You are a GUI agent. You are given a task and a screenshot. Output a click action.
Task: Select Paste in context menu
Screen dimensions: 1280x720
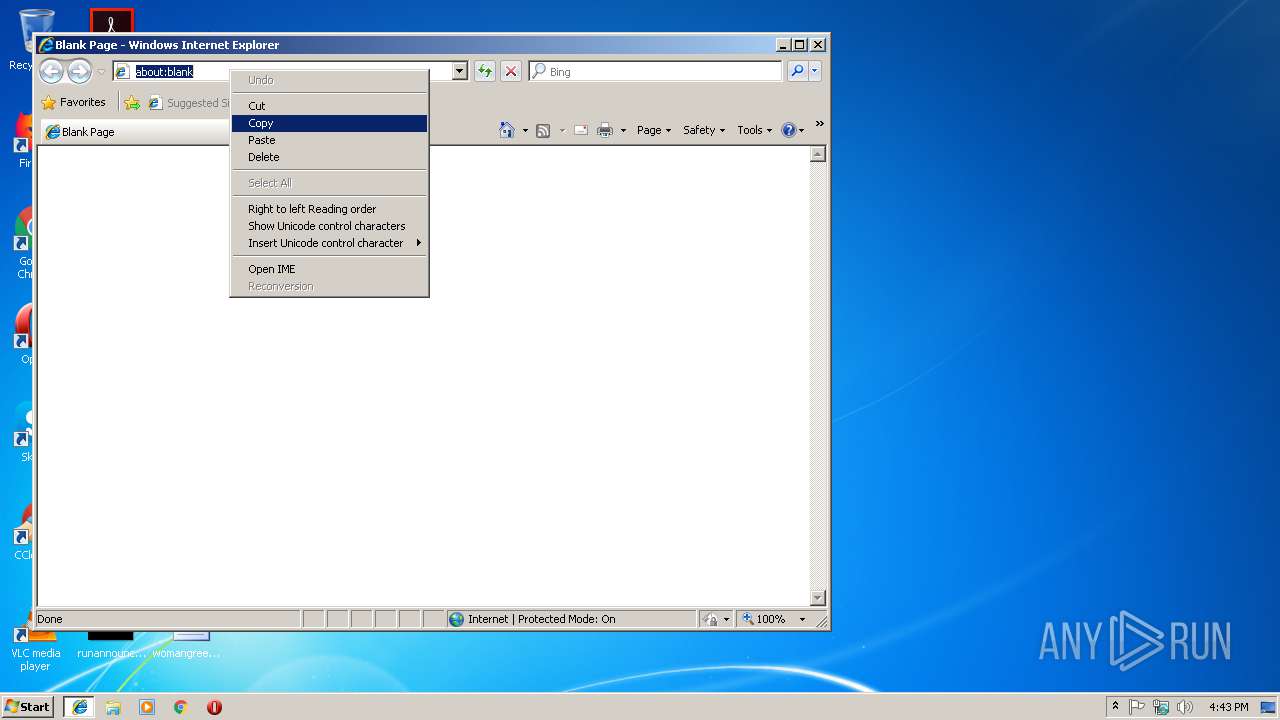pos(329,140)
